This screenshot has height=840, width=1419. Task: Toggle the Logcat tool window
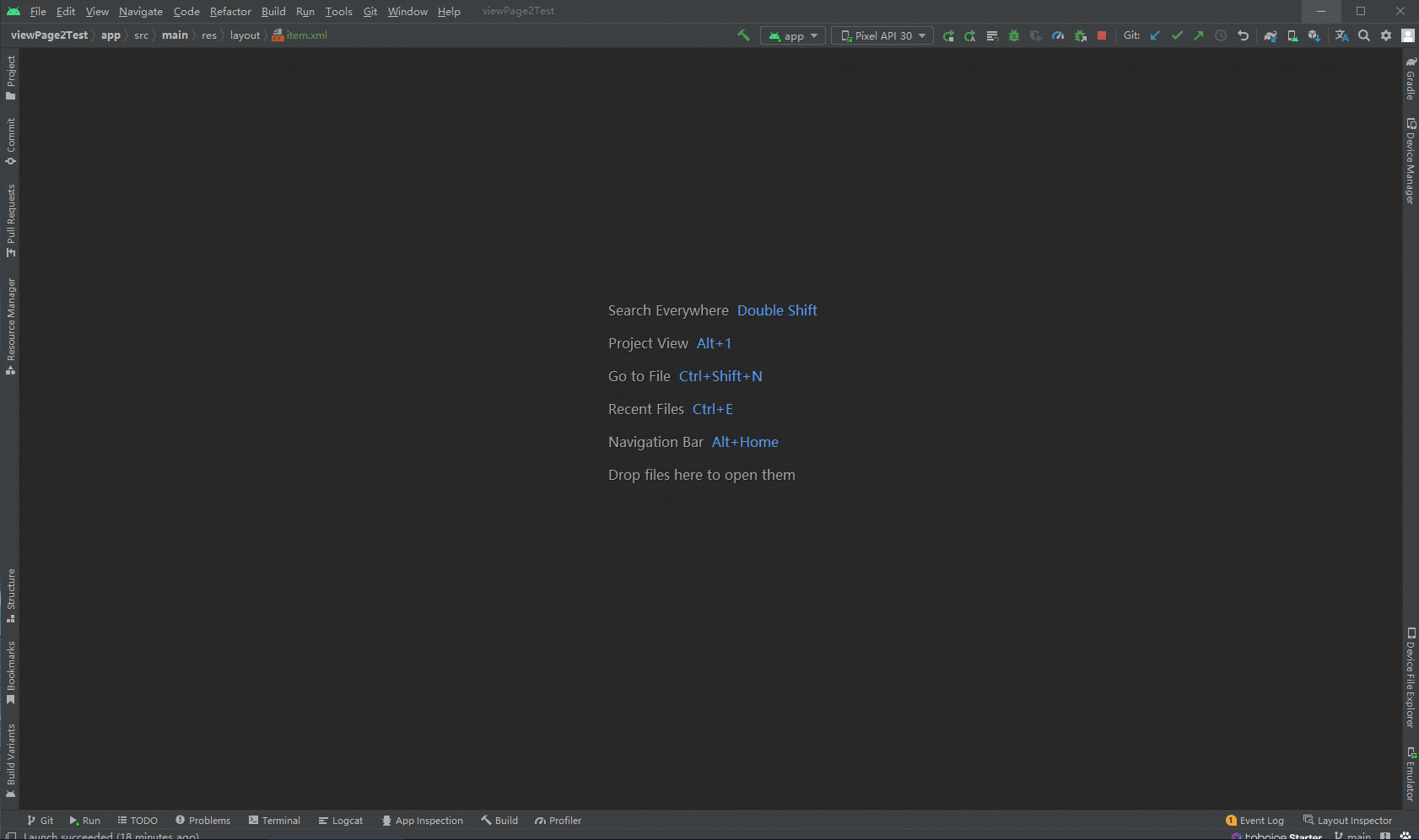[x=341, y=821]
